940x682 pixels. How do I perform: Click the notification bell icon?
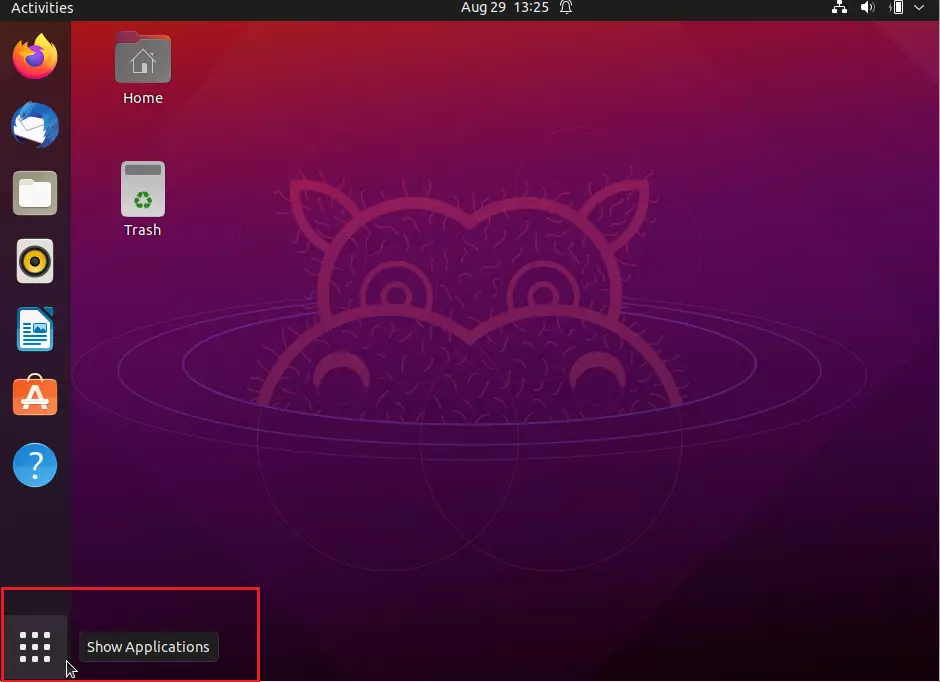(566, 8)
